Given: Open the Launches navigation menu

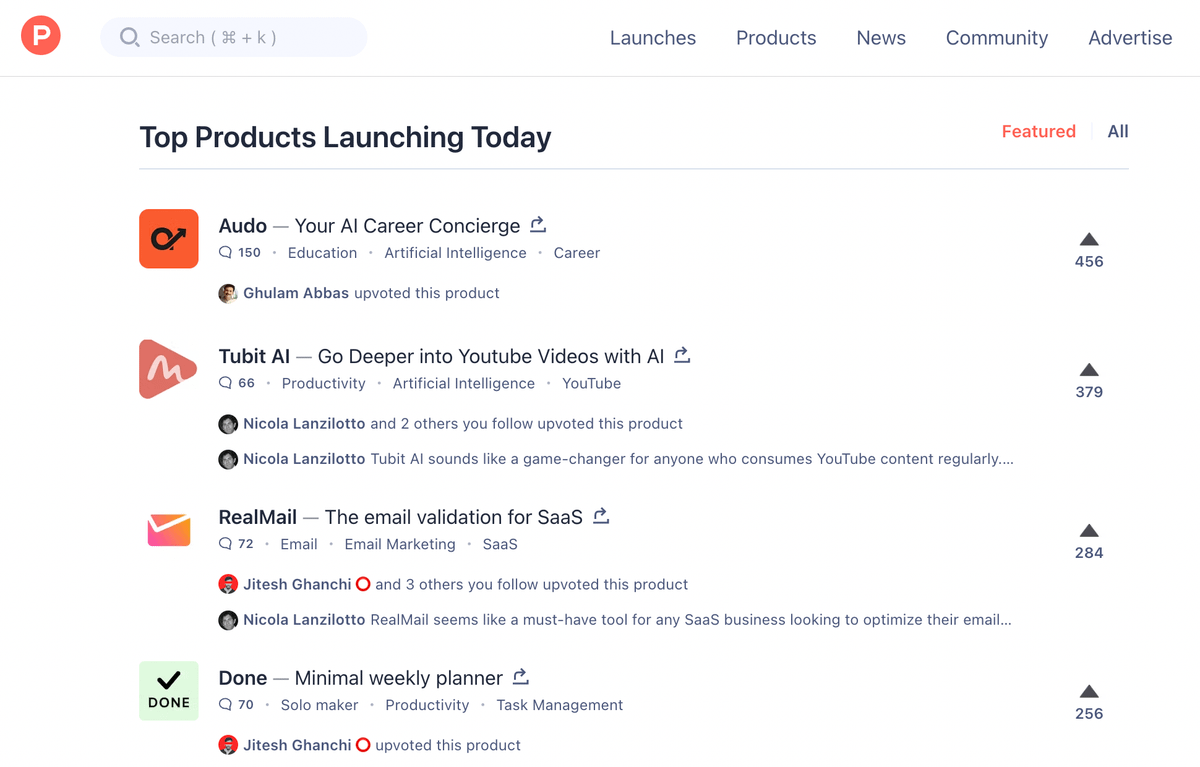Looking at the screenshot, I should pos(653,38).
